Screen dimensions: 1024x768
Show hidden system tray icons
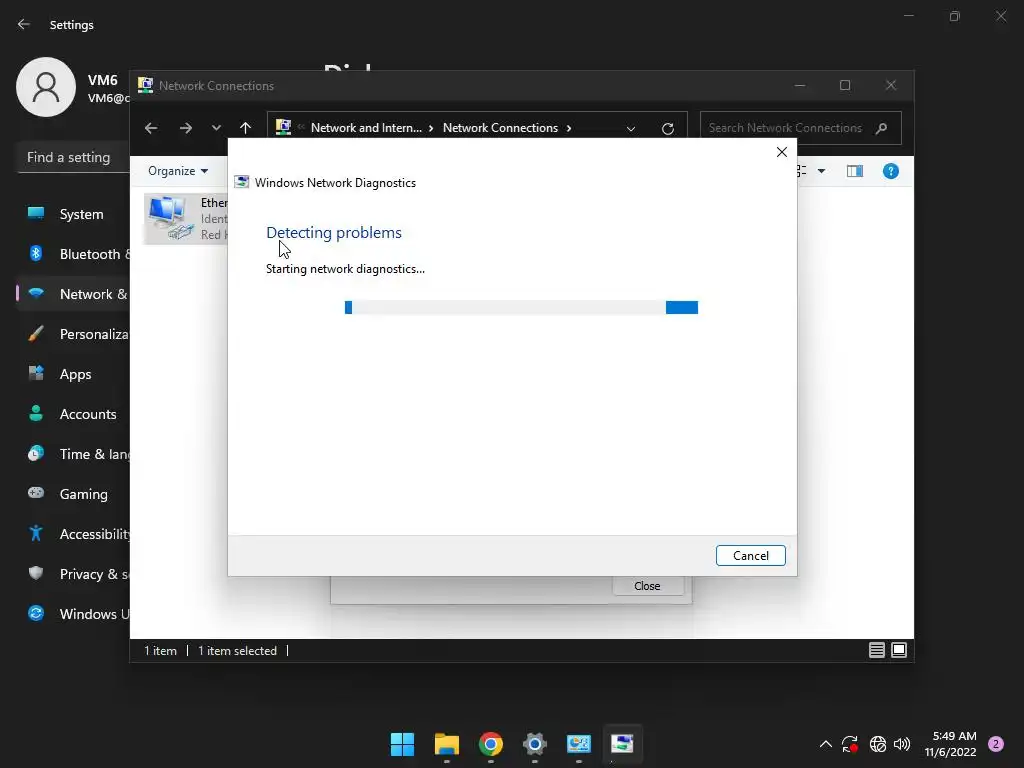(825, 744)
